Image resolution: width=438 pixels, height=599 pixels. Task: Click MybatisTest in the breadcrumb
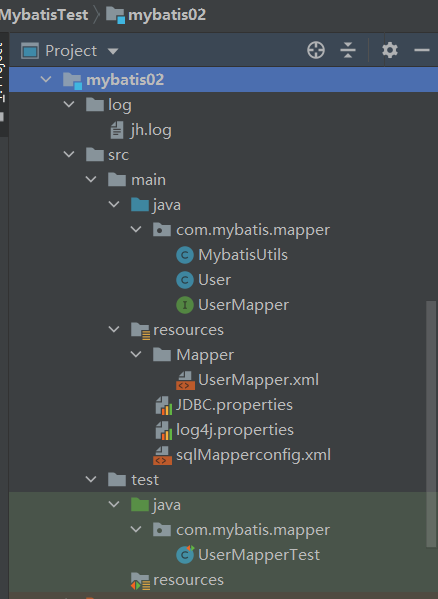44,15
